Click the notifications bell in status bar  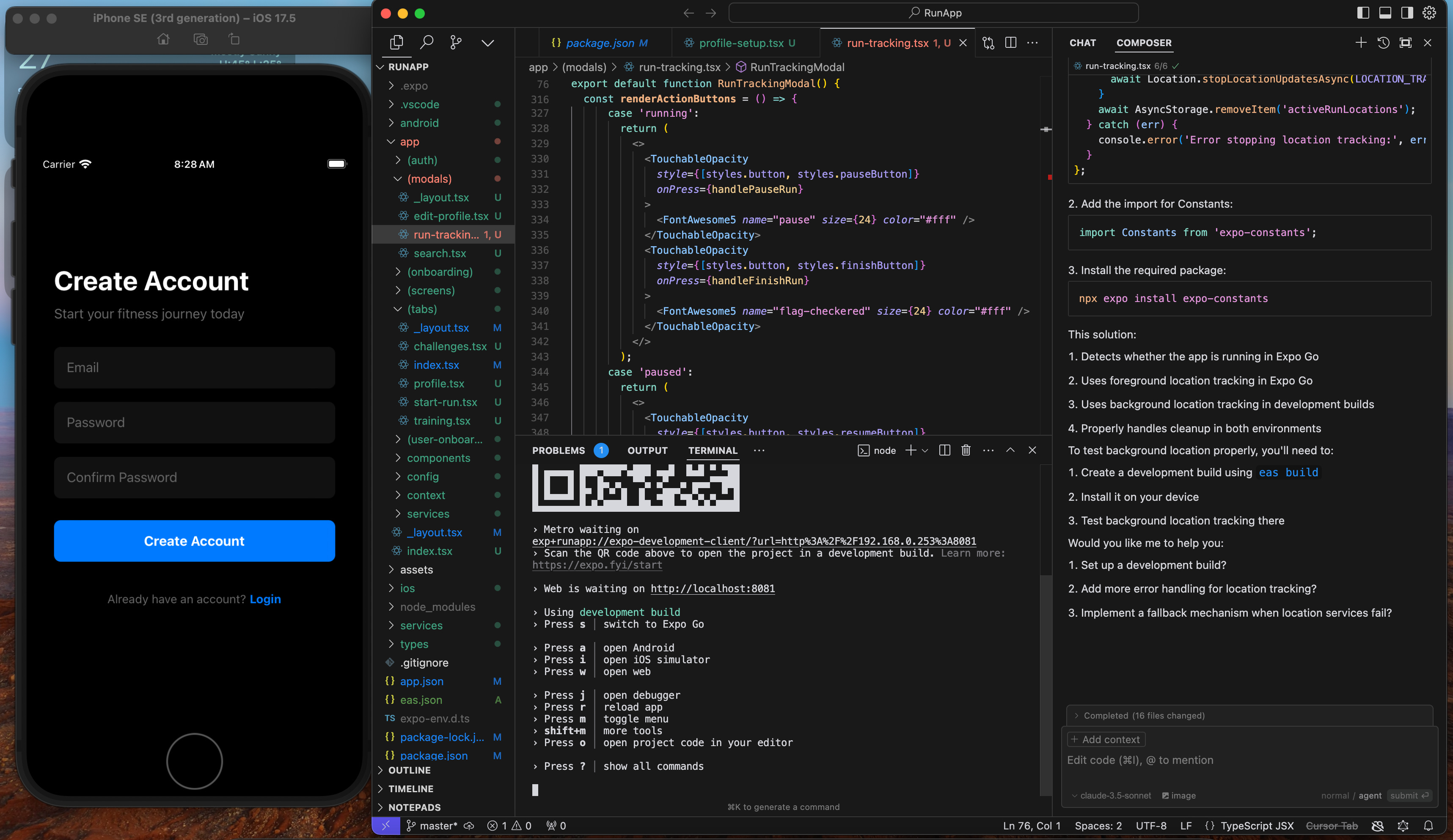click(1428, 826)
